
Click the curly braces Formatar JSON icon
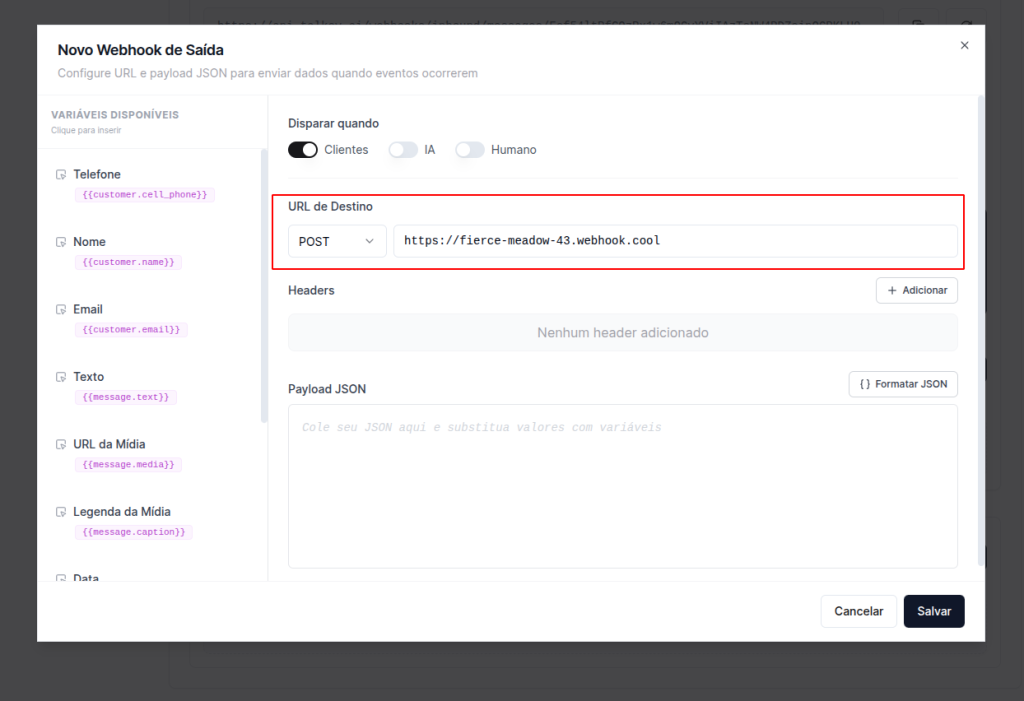click(x=865, y=384)
